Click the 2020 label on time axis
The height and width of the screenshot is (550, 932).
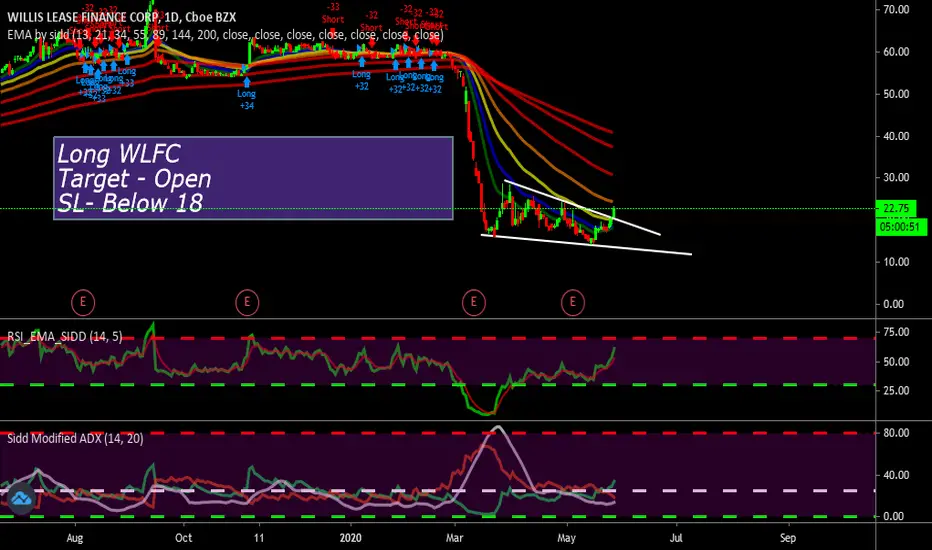tap(351, 538)
